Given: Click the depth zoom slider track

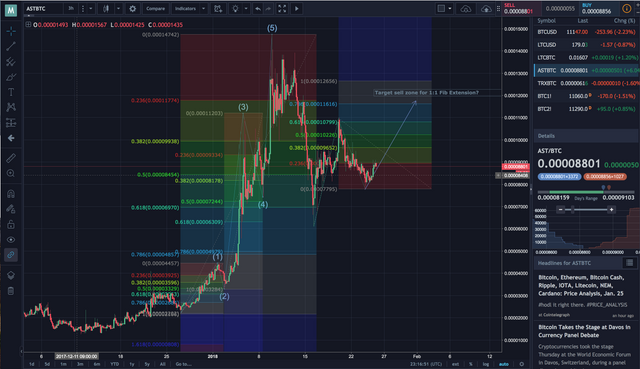Looking at the screenshot, I should 587,209.
